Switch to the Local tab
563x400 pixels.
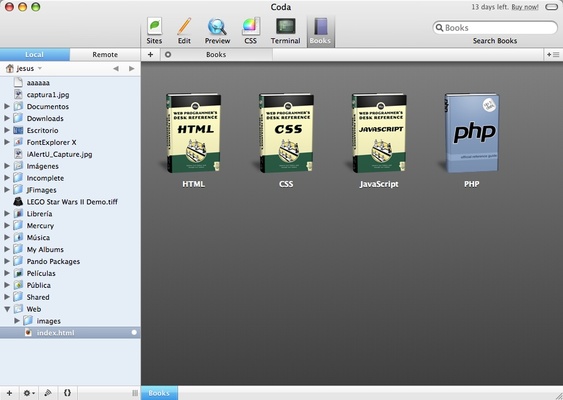coord(35,55)
